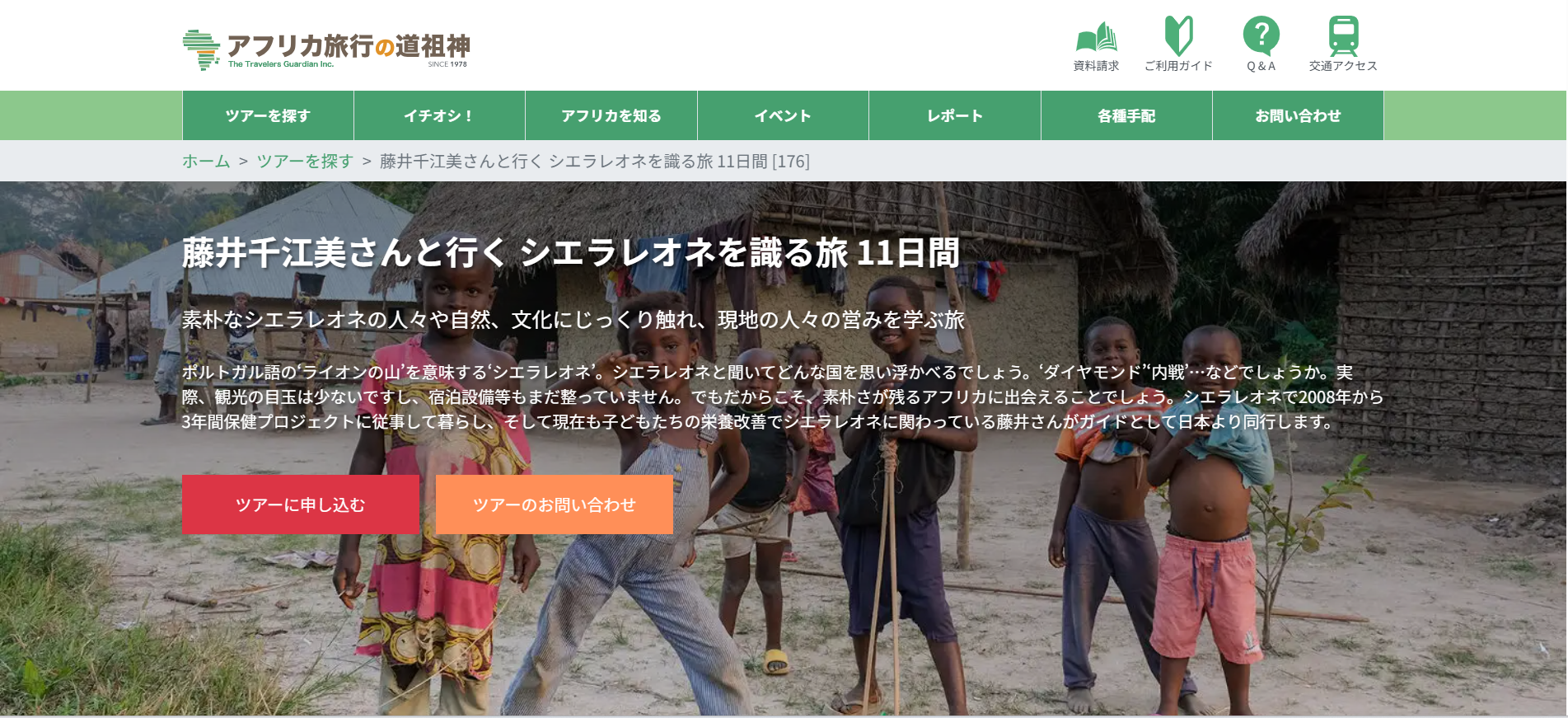Open the ご利用ガイド beginner mark icon

click(1178, 35)
